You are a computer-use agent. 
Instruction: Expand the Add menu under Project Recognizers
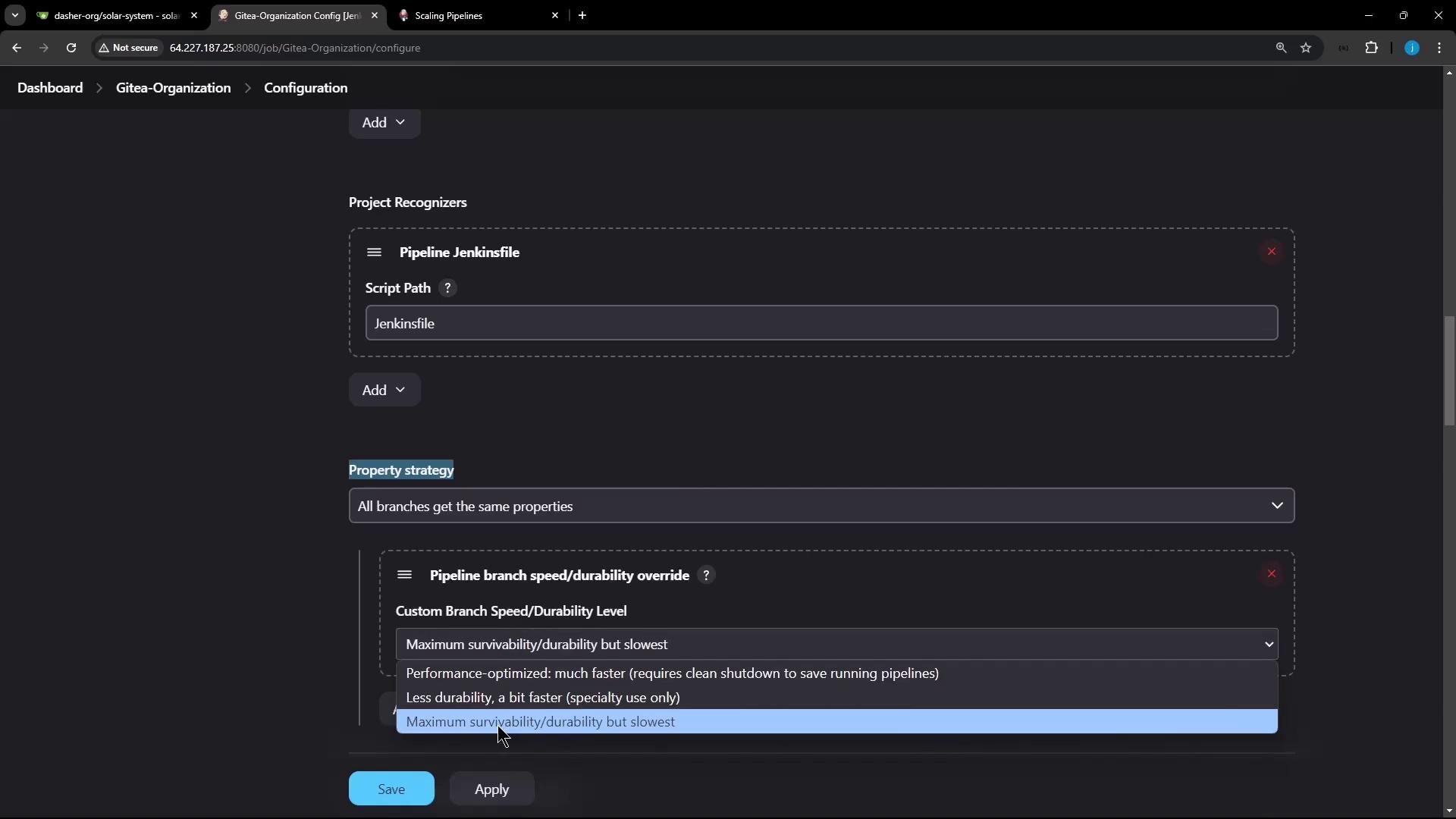[384, 390]
